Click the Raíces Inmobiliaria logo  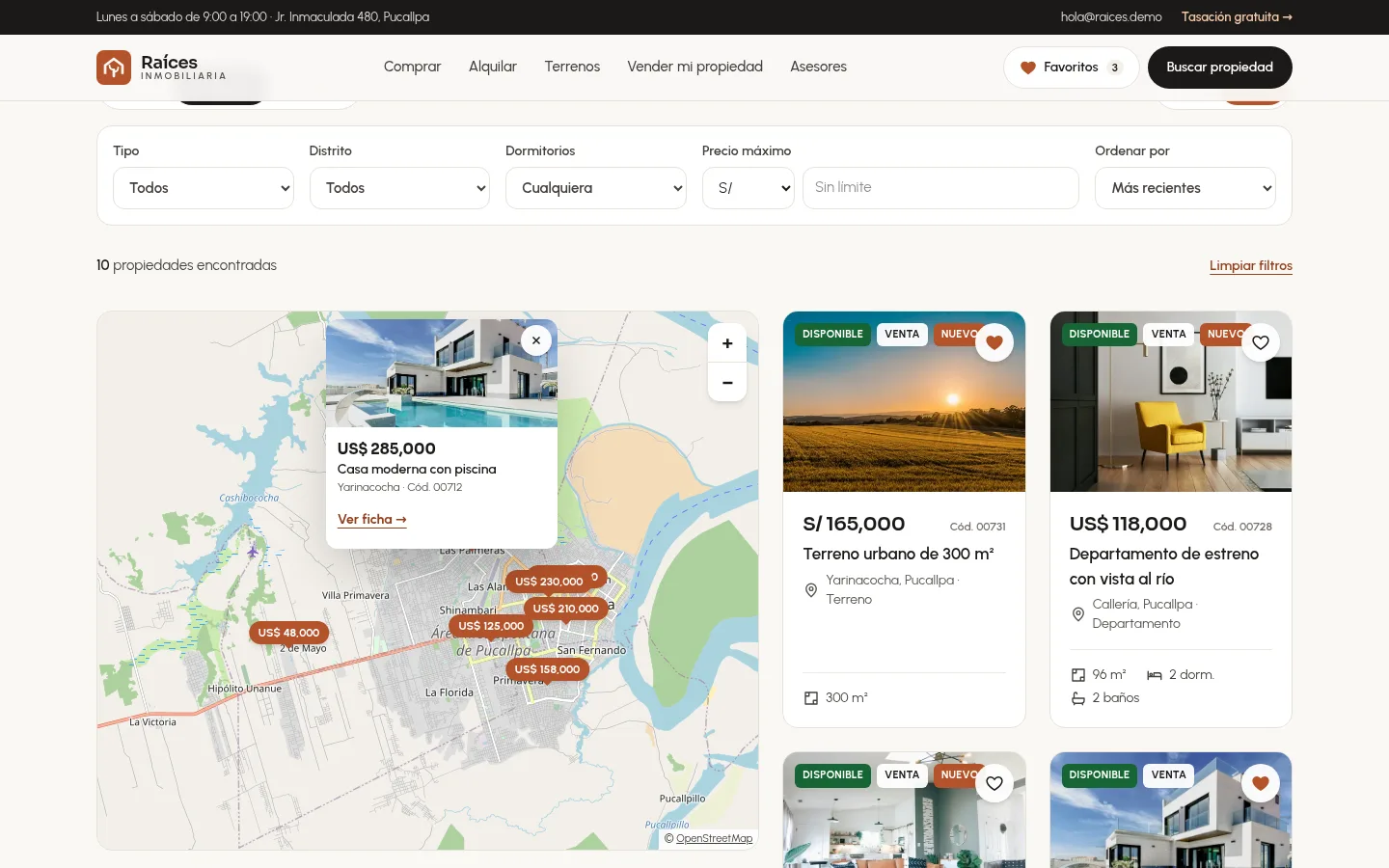click(x=161, y=68)
